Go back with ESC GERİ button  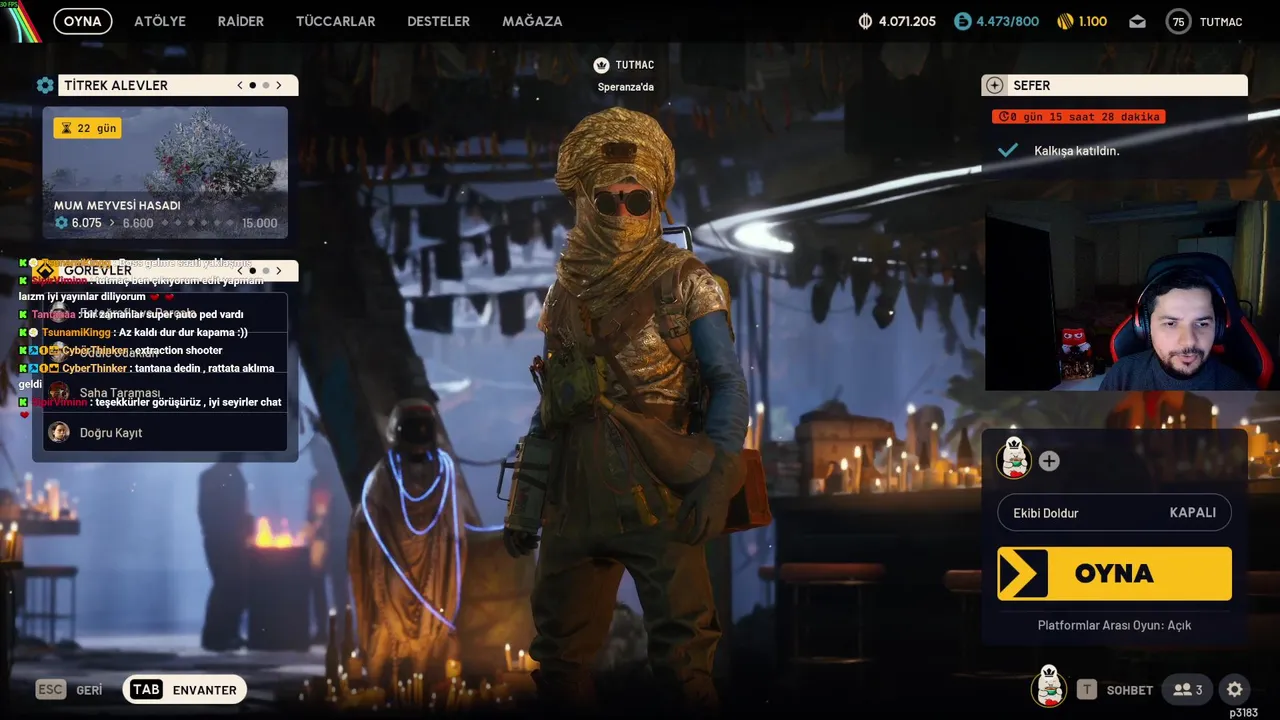(69, 690)
